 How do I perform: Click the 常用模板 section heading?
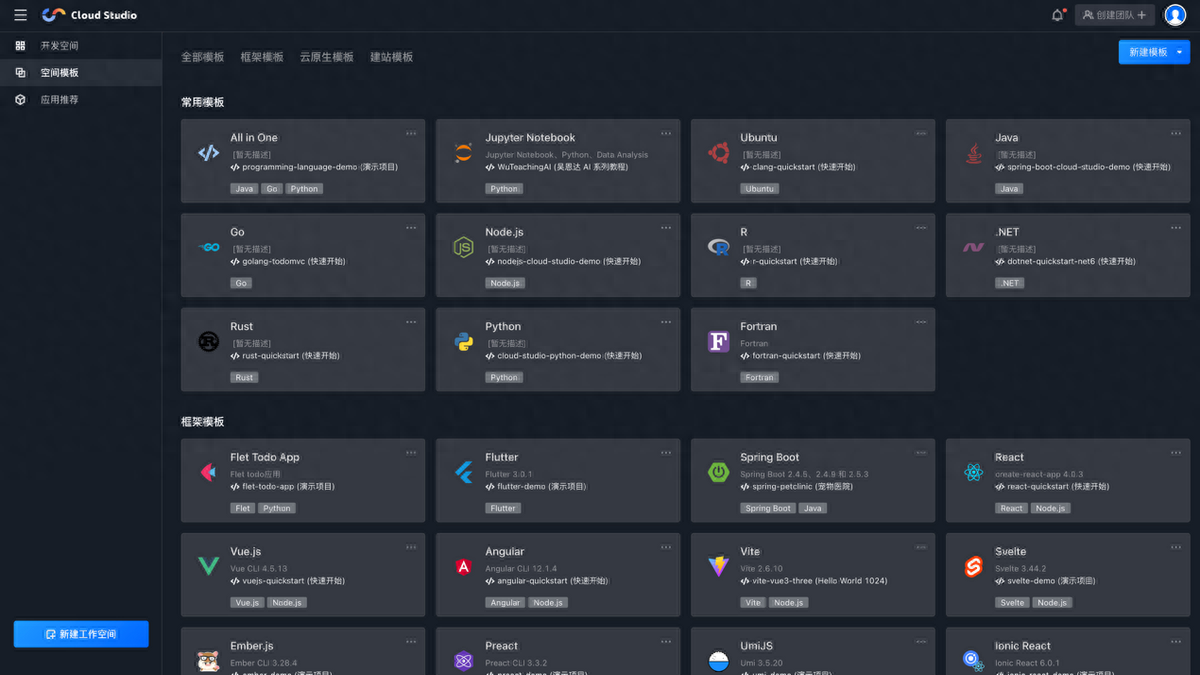coord(202,103)
